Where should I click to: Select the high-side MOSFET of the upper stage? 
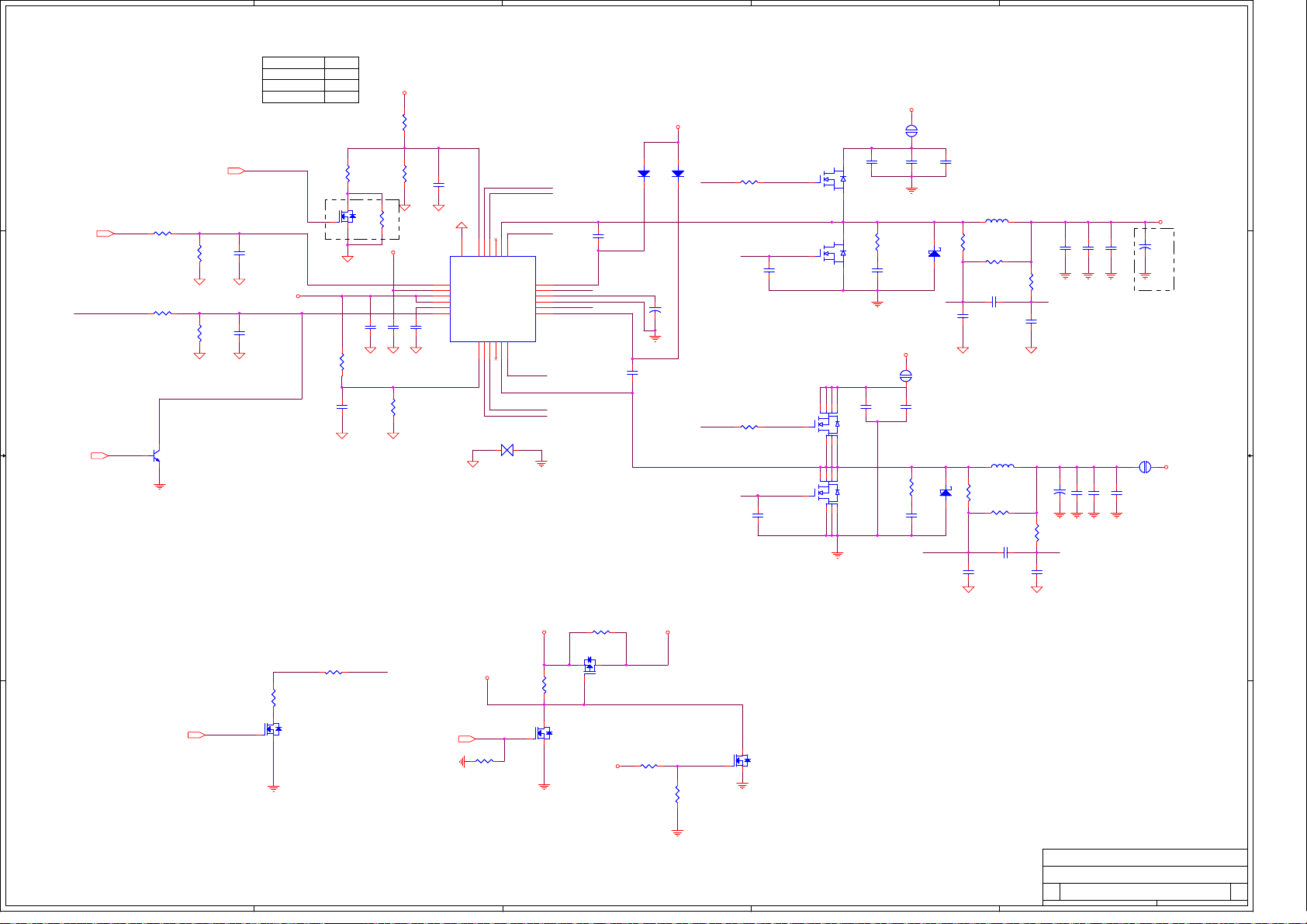834,179
